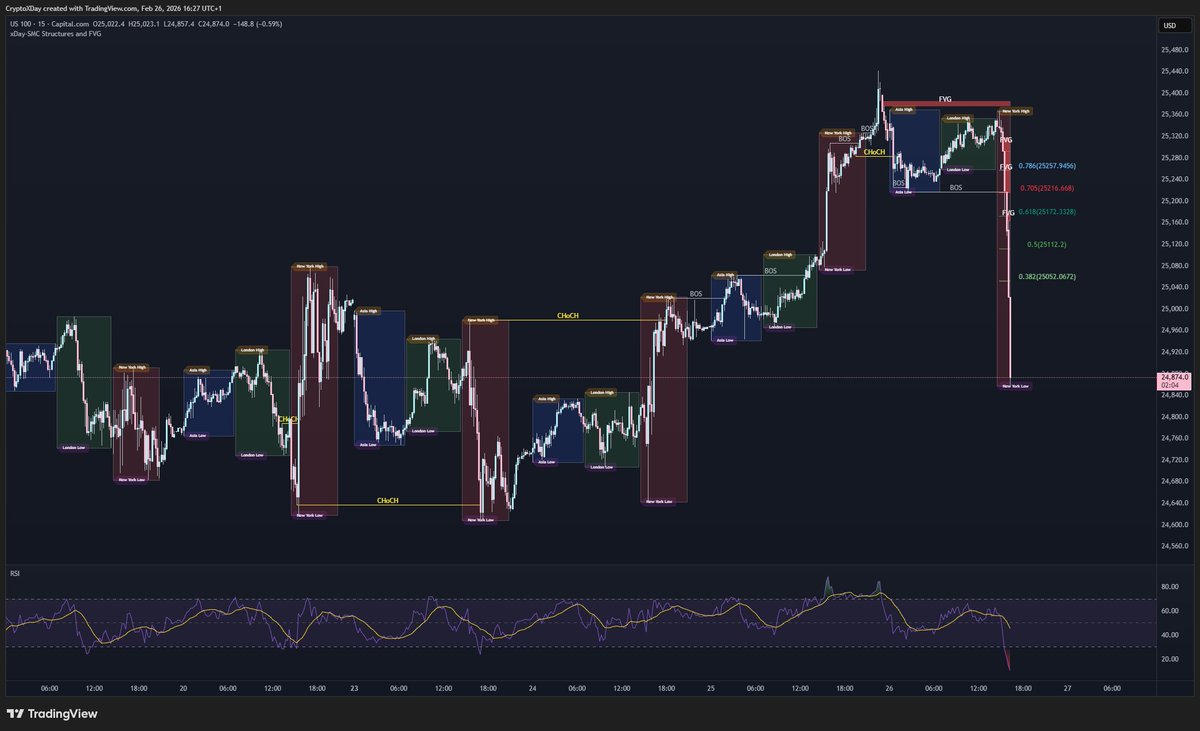
Task: Click the CHoCH label near the 24,640 level
Action: tap(388, 500)
